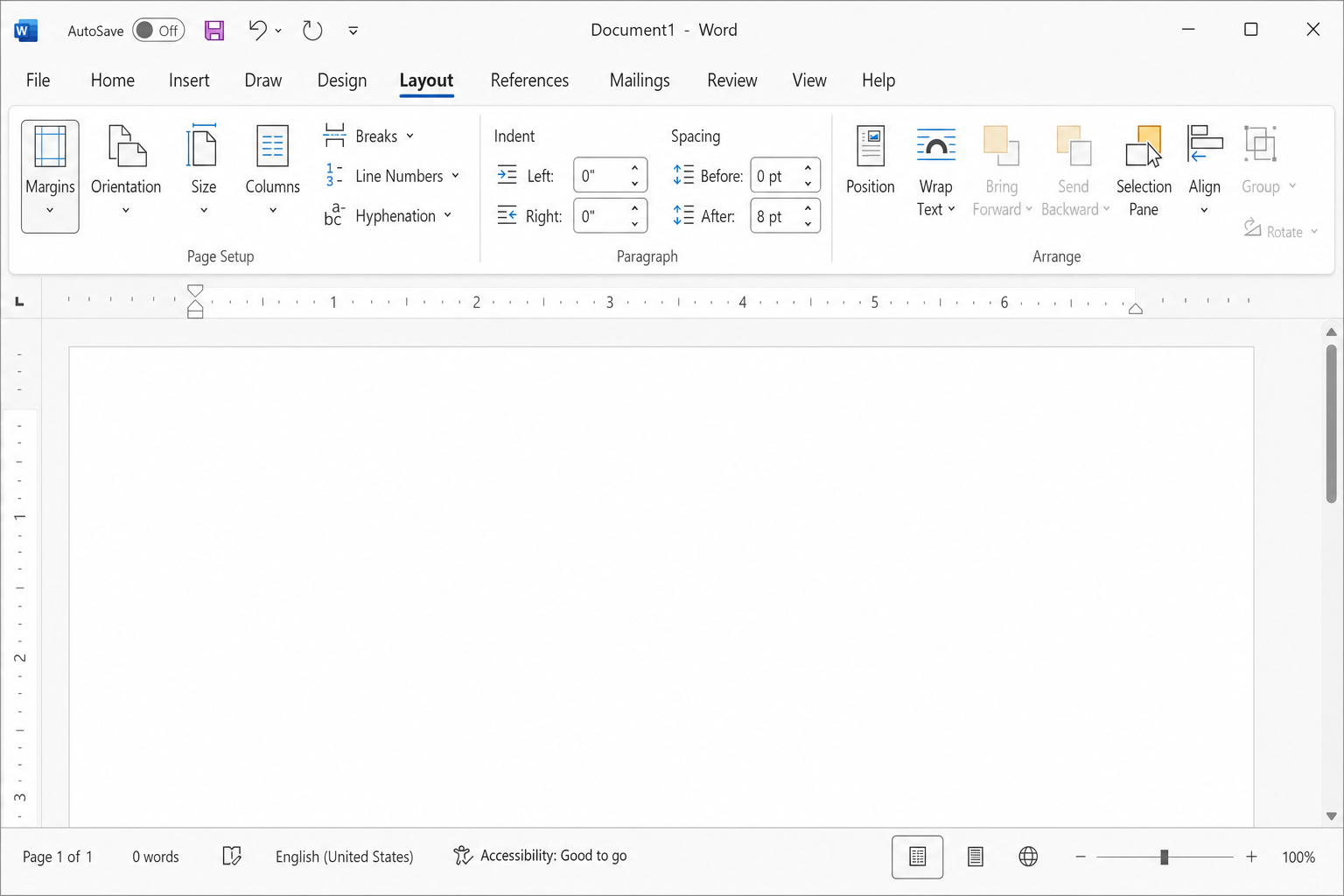Screen dimensions: 1344x896
Task: Open the Selection Pane
Action: coord(1144,171)
